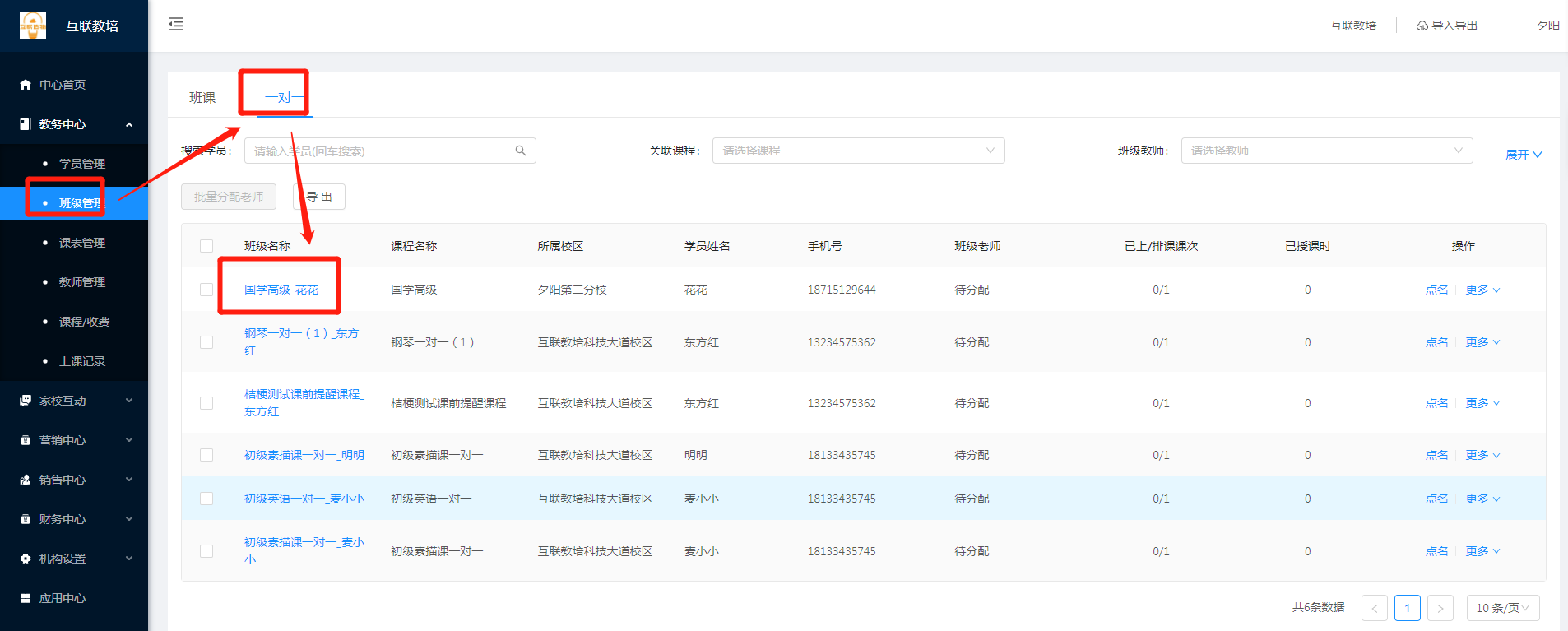Click 互联教培 in the top bar
Image resolution: width=1568 pixels, height=631 pixels.
click(x=1353, y=26)
